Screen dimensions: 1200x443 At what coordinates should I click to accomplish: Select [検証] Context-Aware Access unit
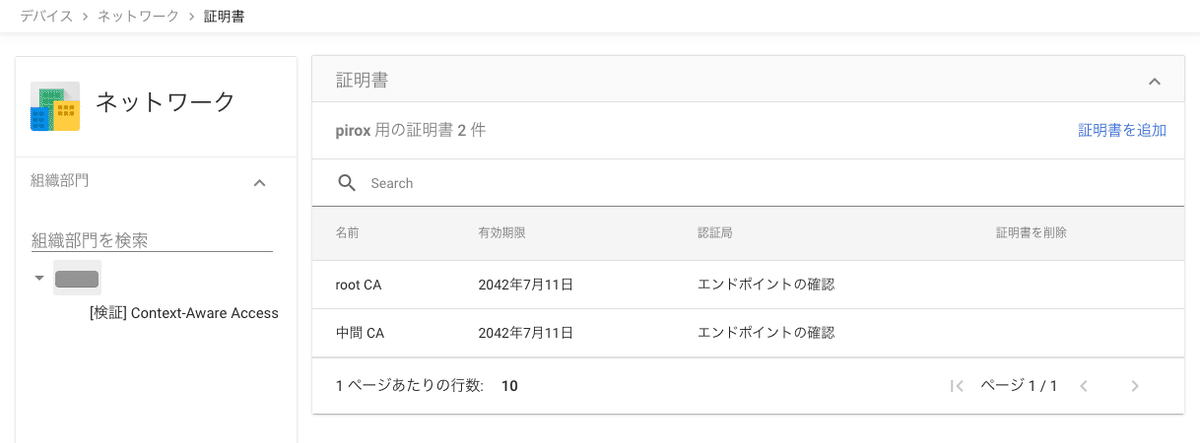point(184,313)
